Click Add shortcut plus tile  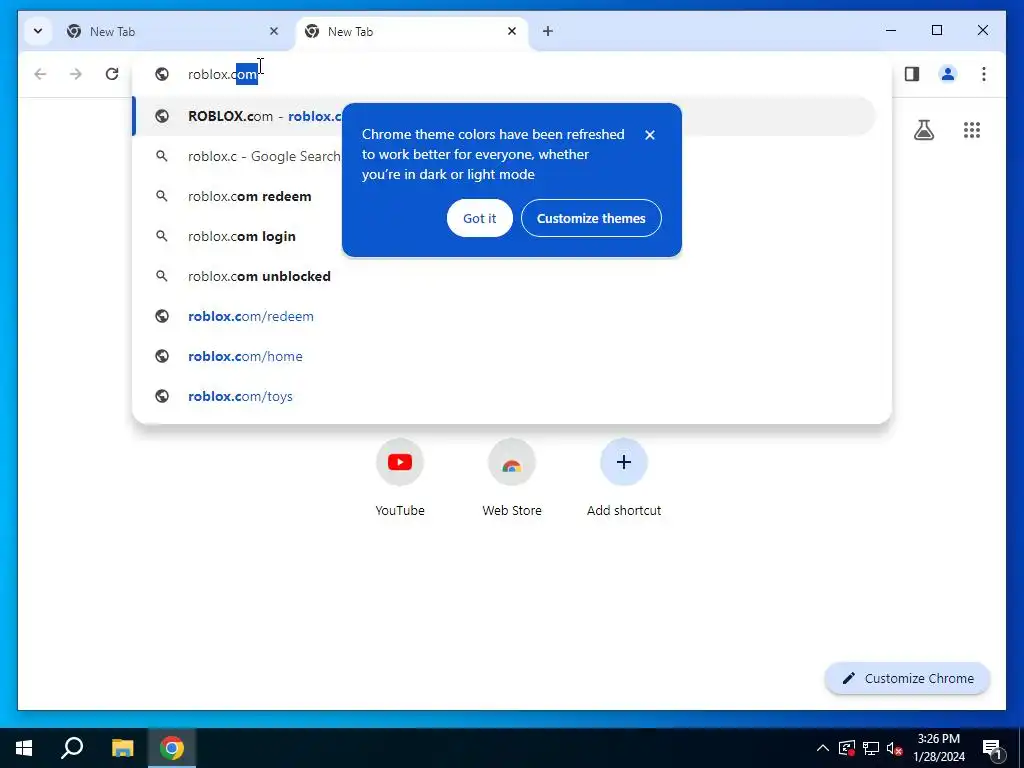pyautogui.click(x=624, y=477)
